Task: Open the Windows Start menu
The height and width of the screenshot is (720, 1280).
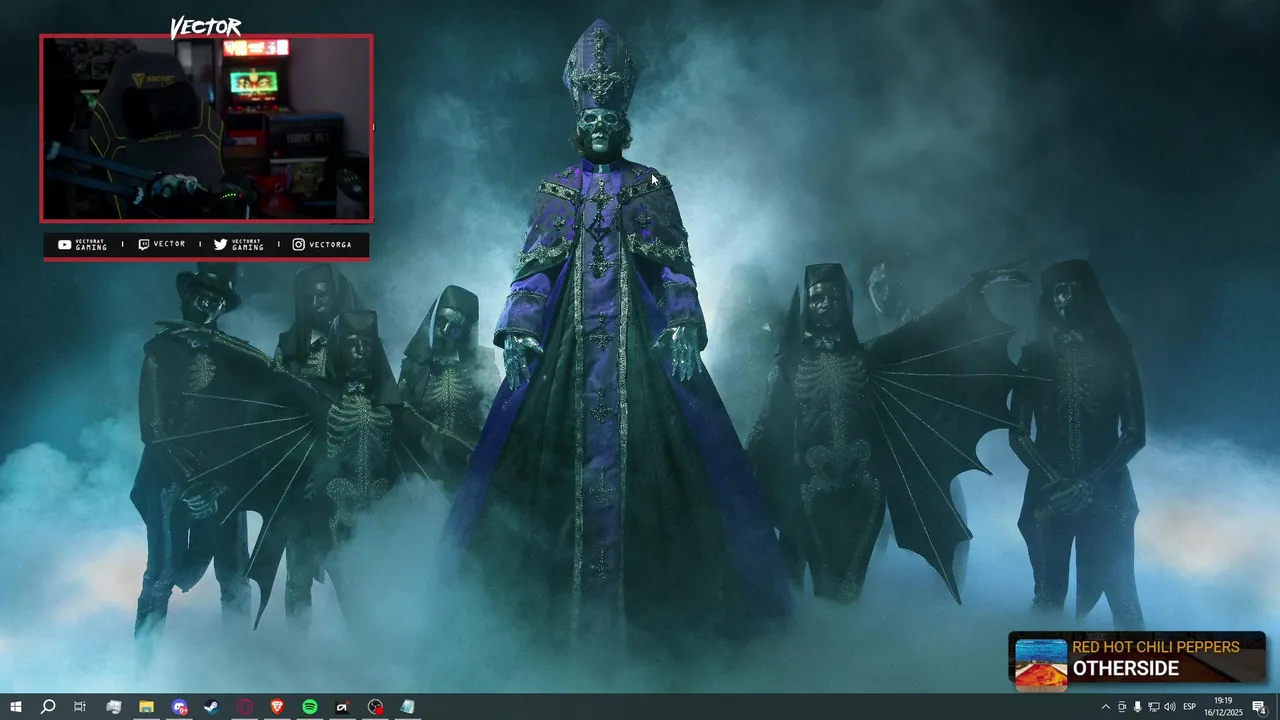Action: (x=15, y=707)
